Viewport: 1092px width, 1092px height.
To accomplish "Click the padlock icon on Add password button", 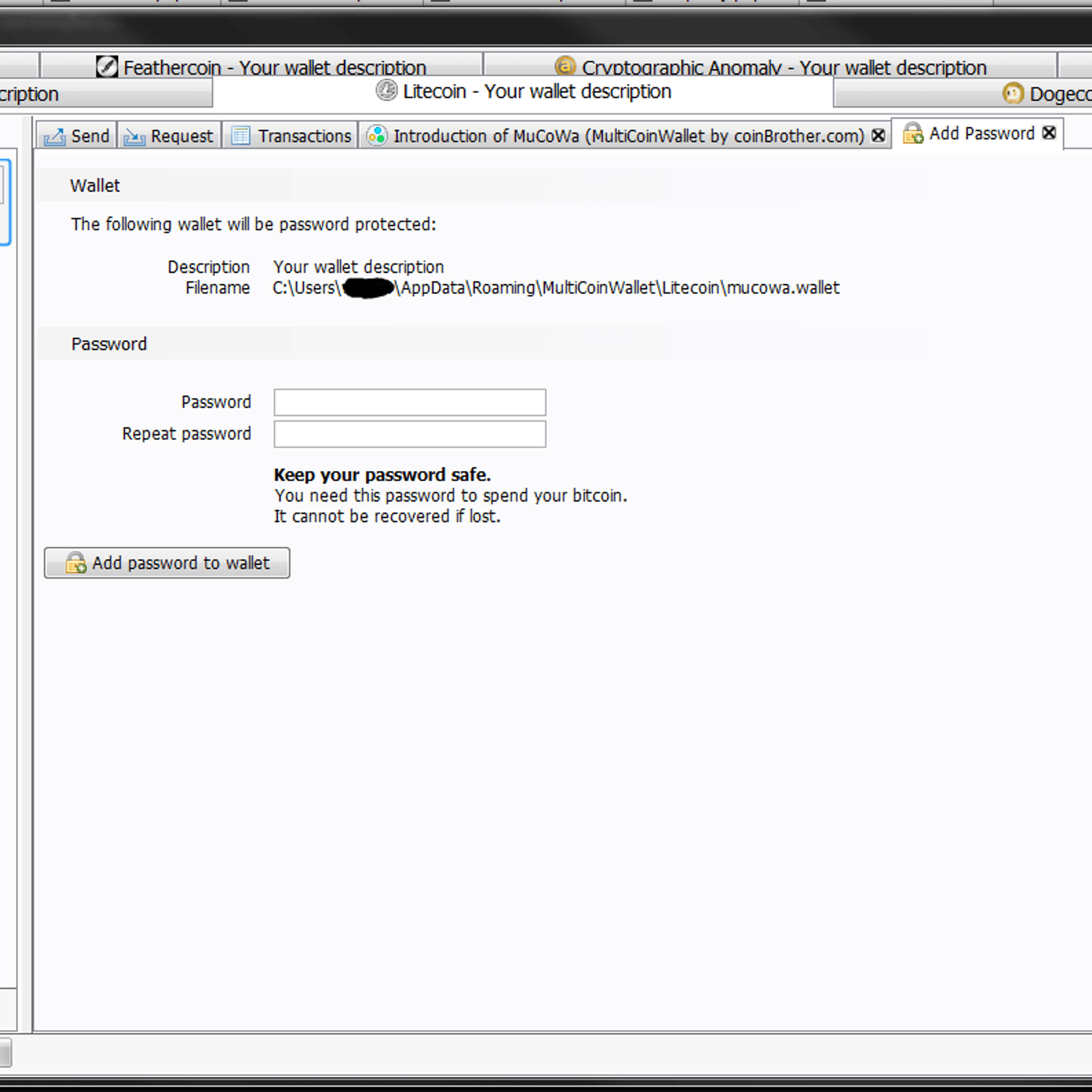I will (76, 563).
